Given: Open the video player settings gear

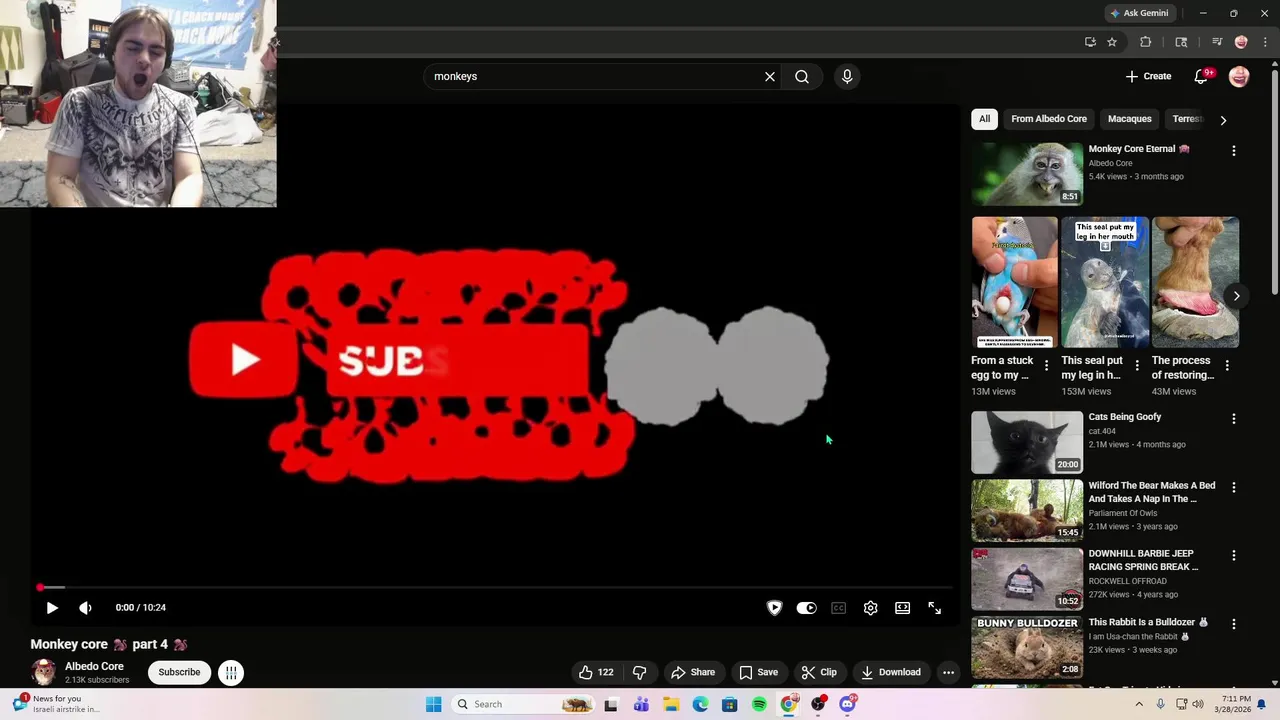Looking at the screenshot, I should tap(870, 608).
